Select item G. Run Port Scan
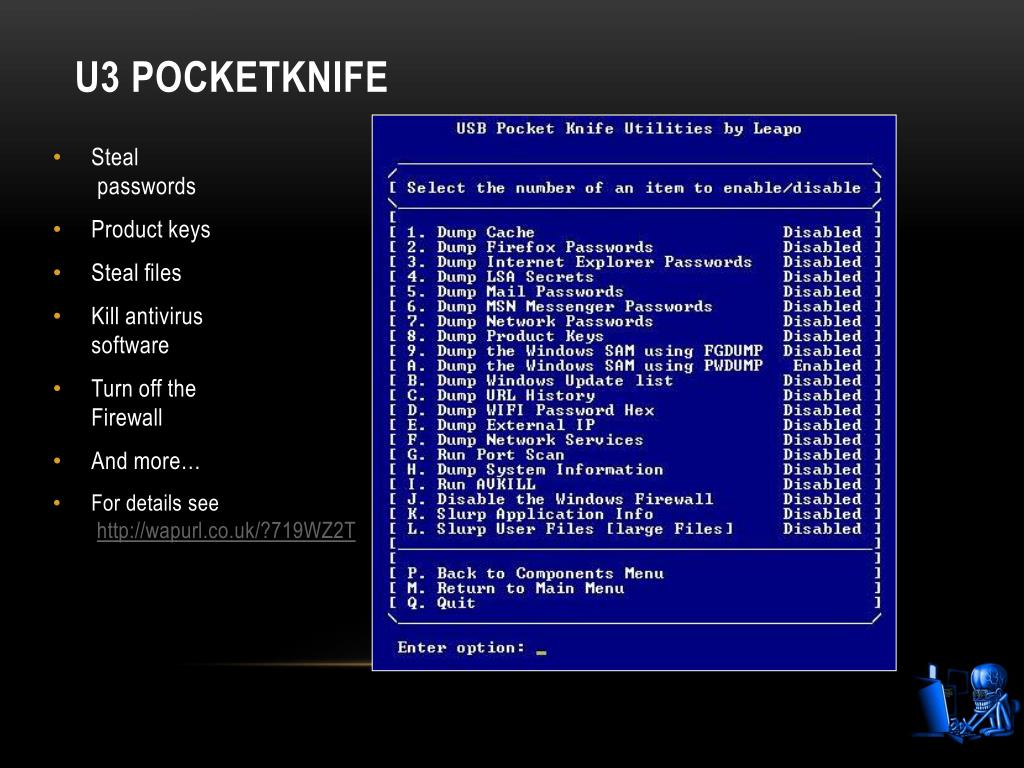 [485, 455]
